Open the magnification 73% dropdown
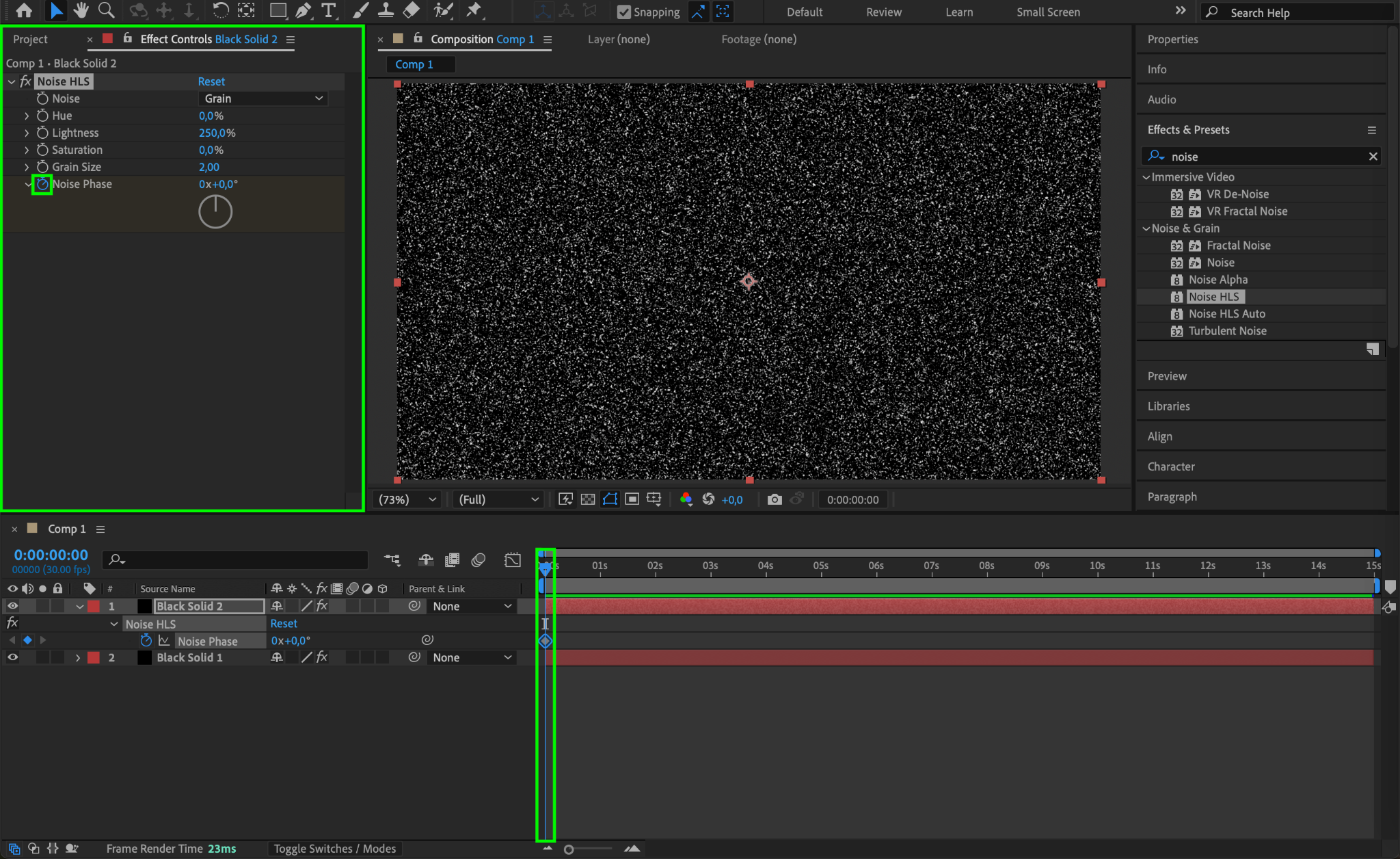1400x859 pixels. (x=408, y=499)
